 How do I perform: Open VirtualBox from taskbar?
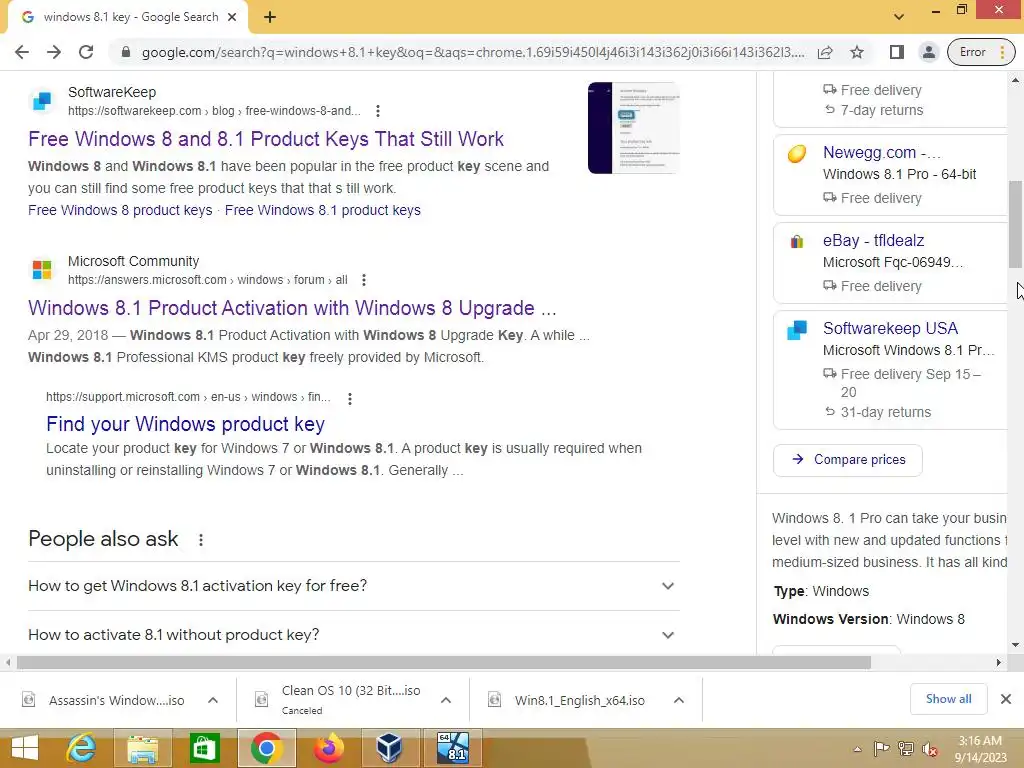point(390,748)
